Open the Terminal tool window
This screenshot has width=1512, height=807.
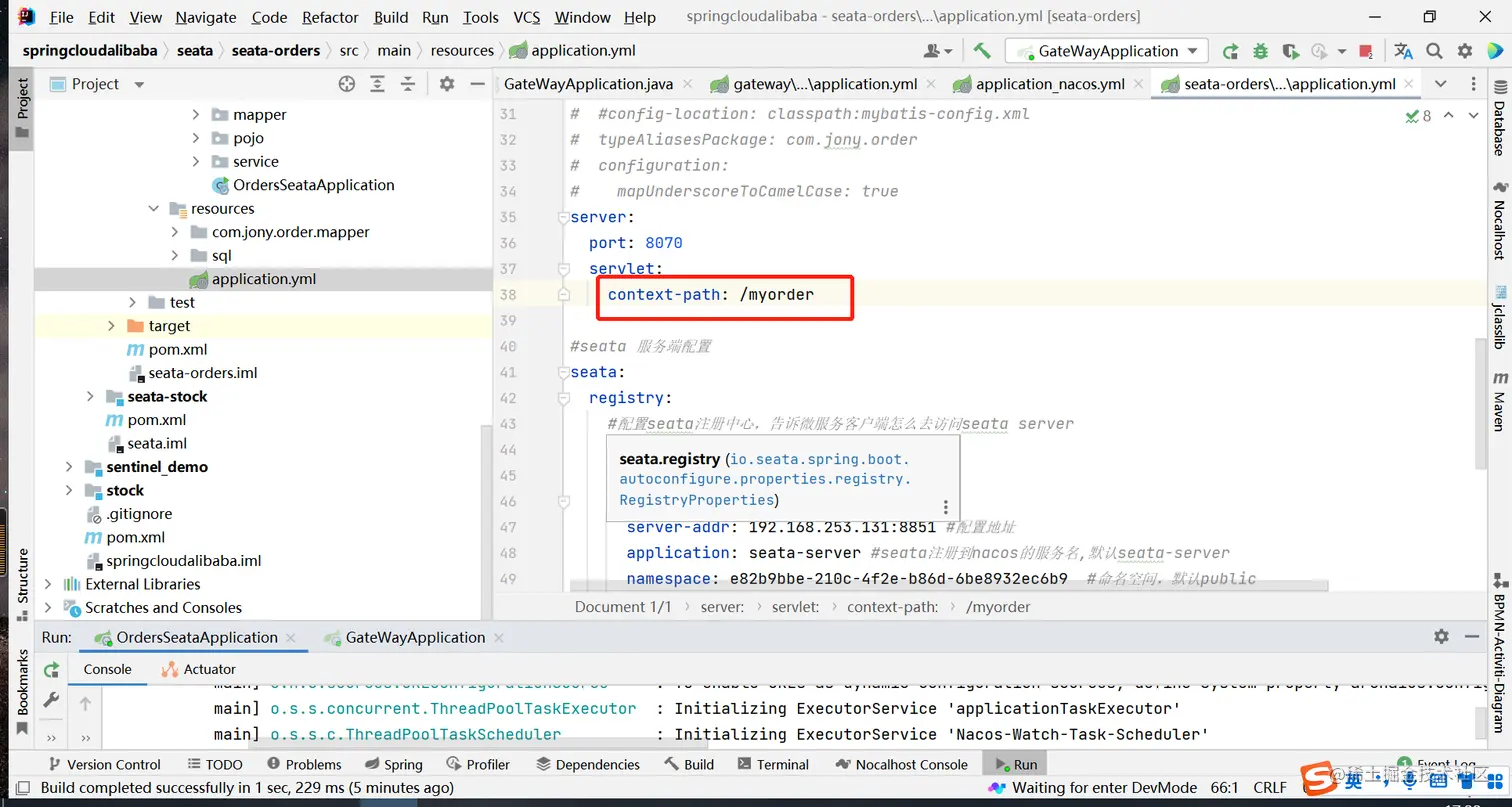pos(772,765)
